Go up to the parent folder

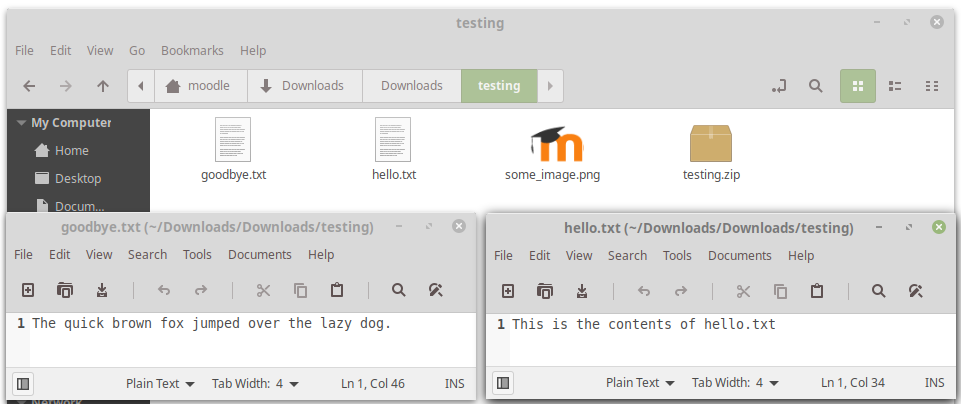click(x=103, y=86)
